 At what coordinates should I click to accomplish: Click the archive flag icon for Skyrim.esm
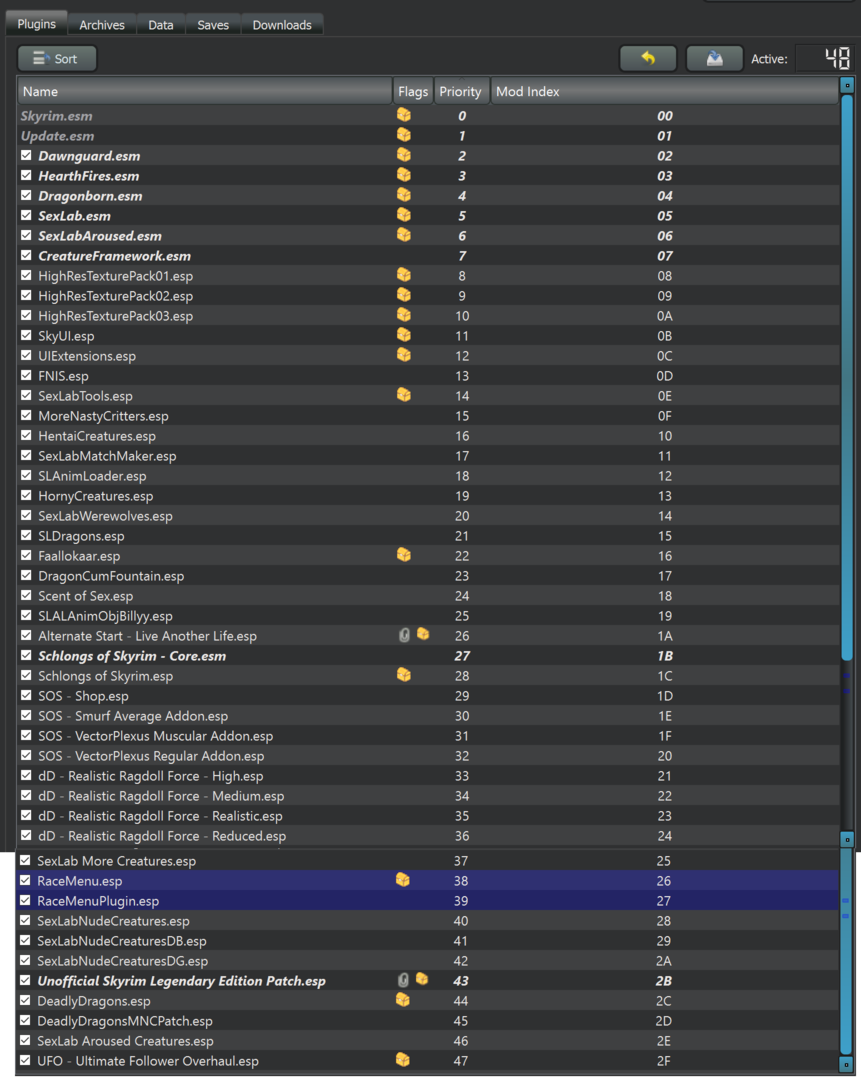[x=404, y=115]
